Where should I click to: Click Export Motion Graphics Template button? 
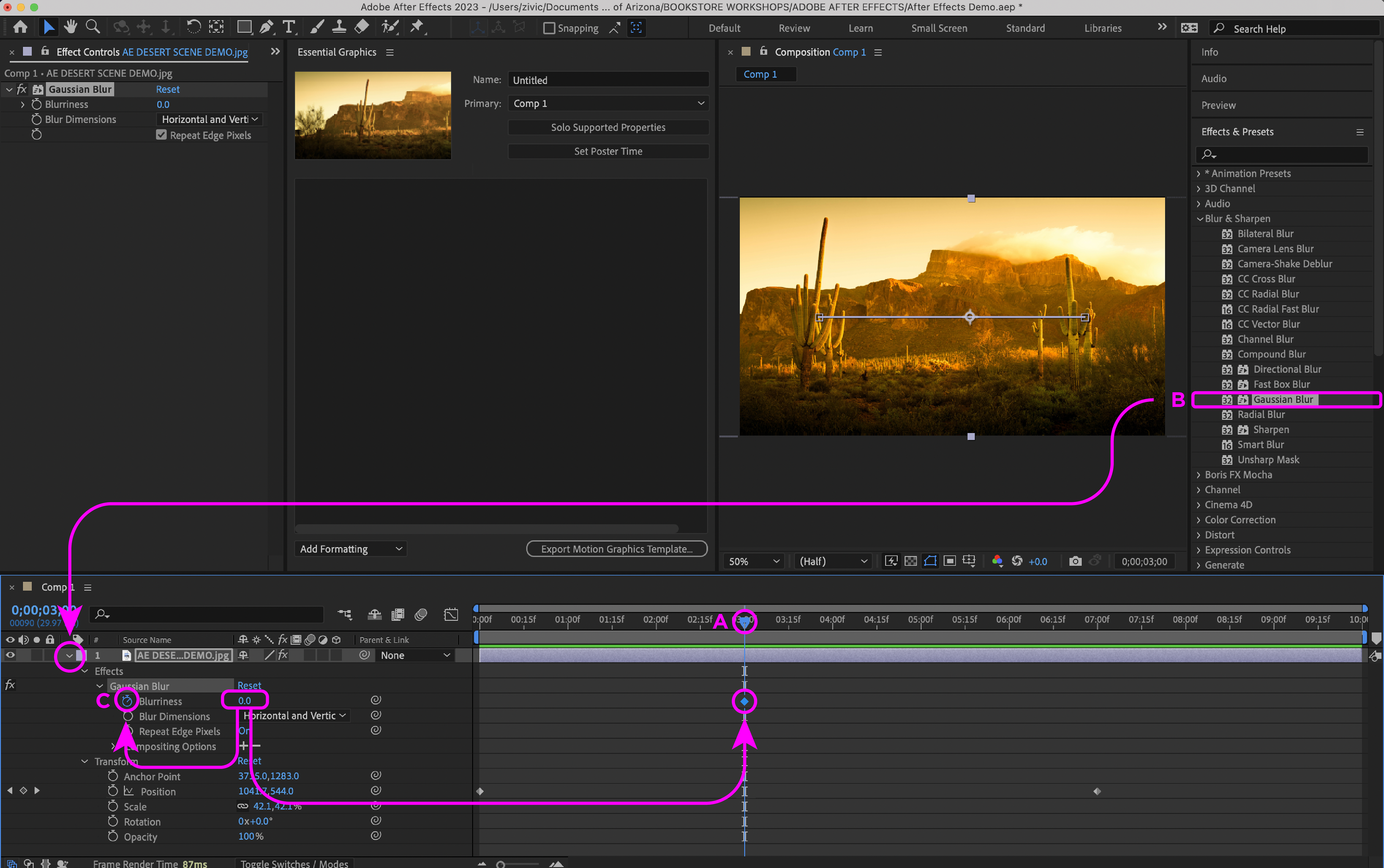(617, 549)
